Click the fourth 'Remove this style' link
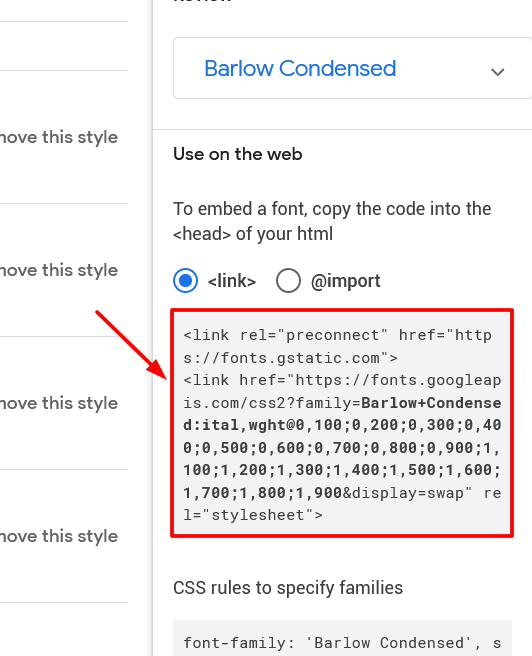 click(x=59, y=536)
